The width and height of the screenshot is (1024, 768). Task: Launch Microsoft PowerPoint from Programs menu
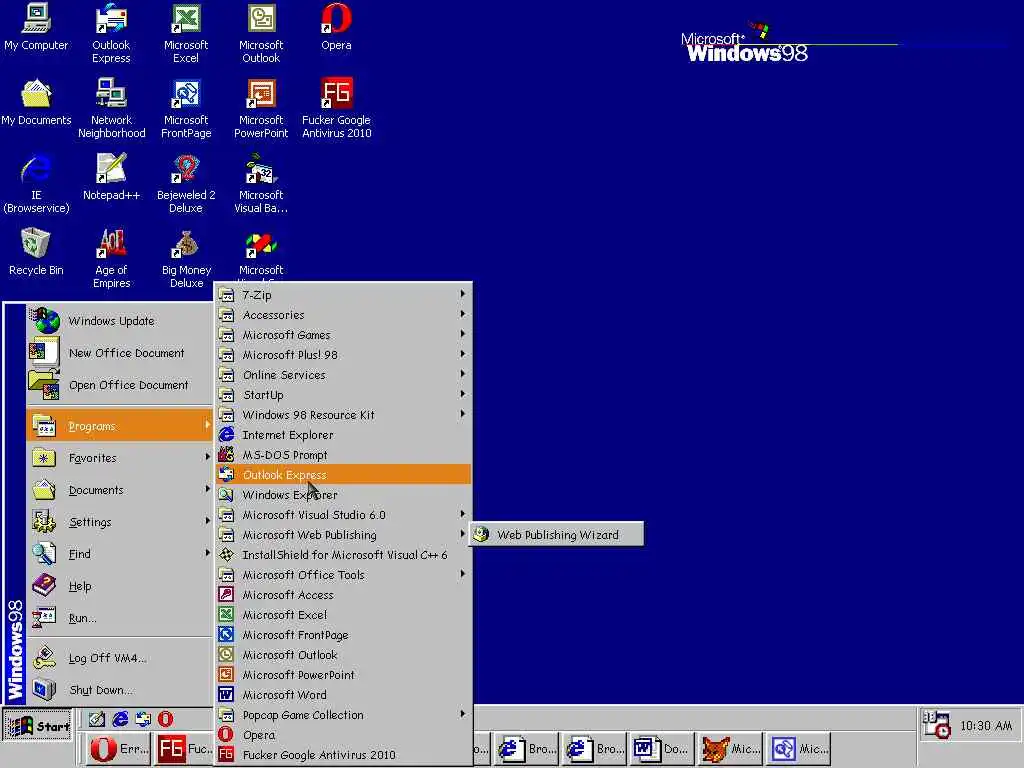coord(344,675)
